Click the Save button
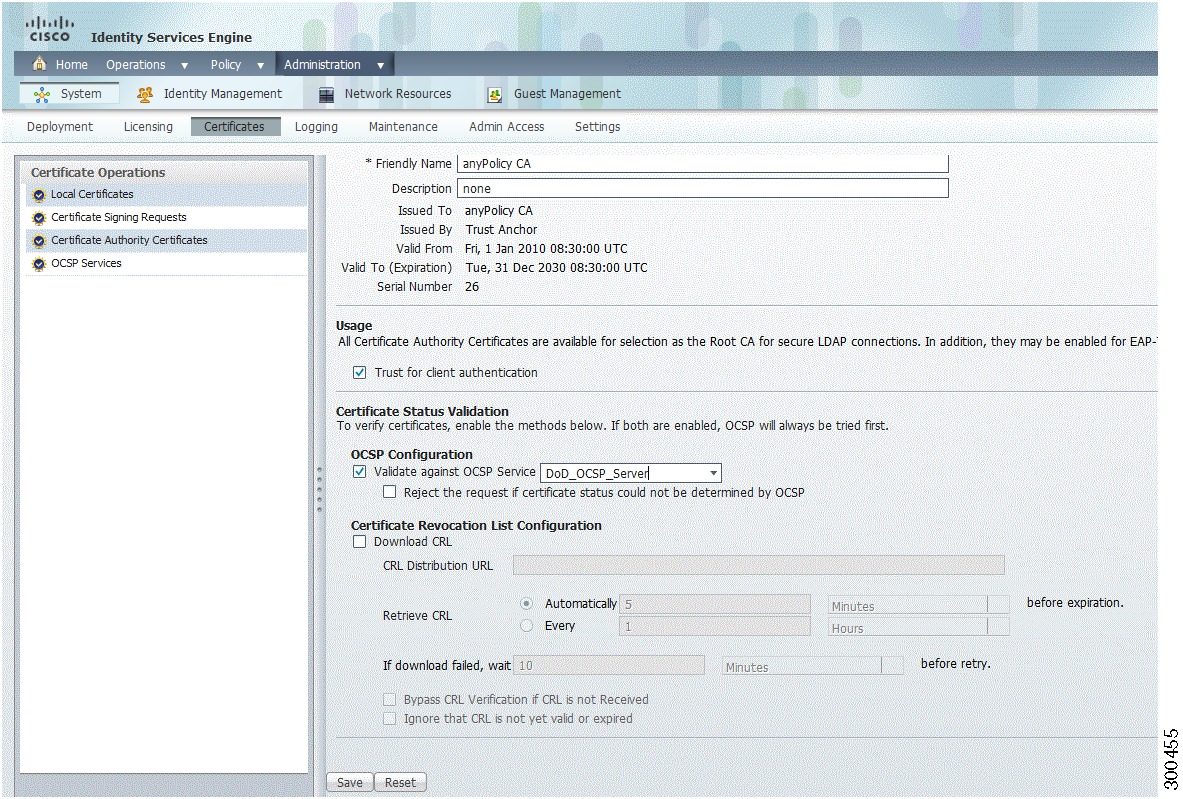This screenshot has width=1183, height=799. (349, 782)
